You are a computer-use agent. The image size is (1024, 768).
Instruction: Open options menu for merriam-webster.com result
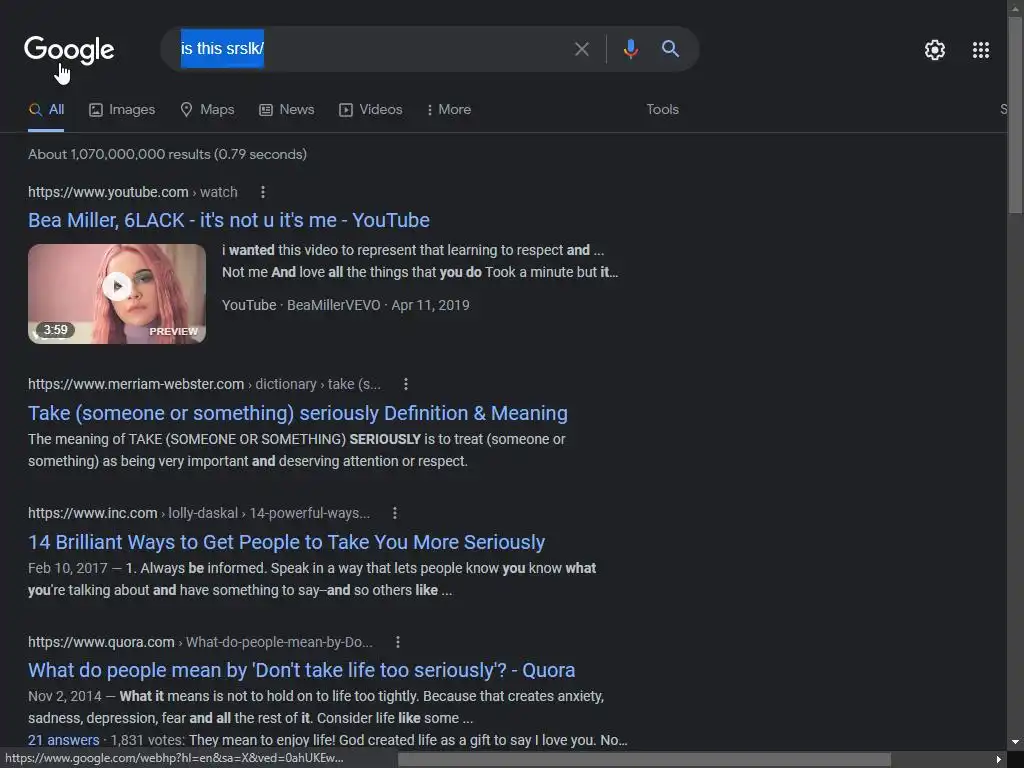(x=406, y=384)
